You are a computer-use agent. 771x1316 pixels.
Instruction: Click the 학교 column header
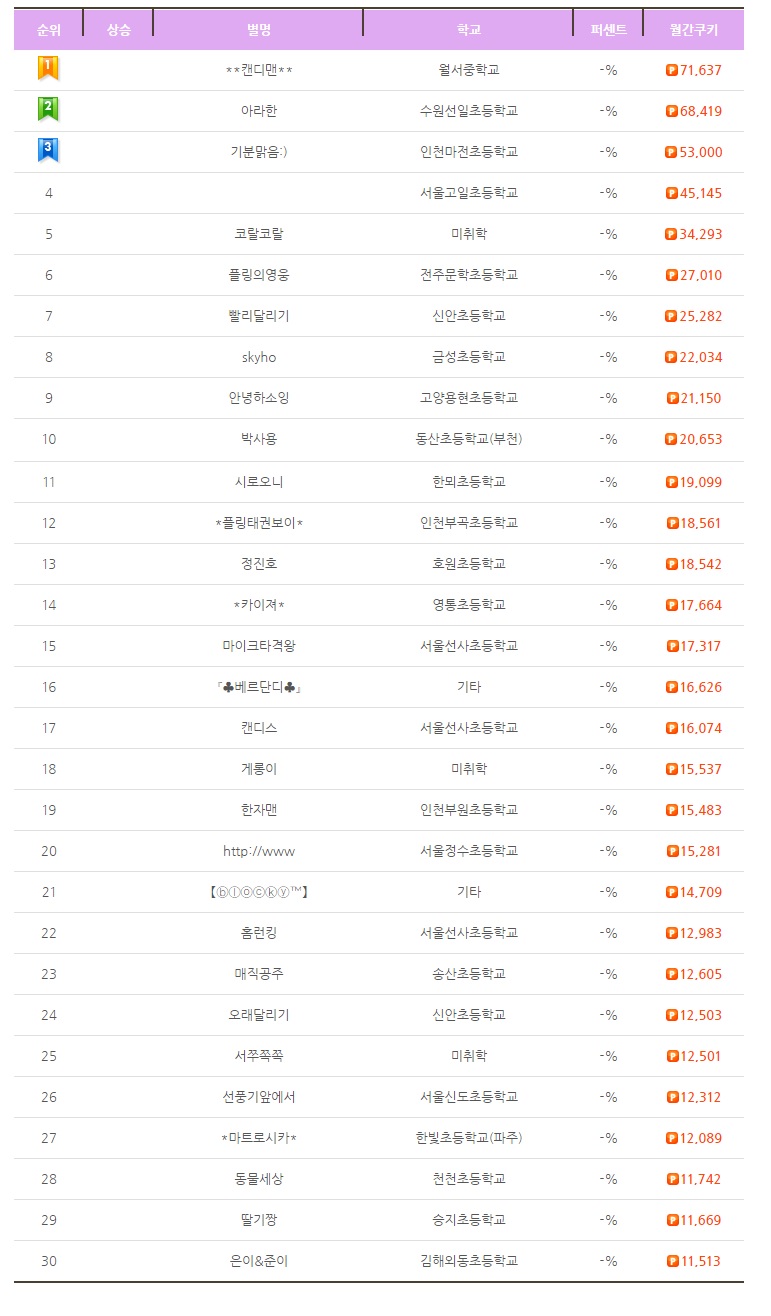(x=468, y=30)
